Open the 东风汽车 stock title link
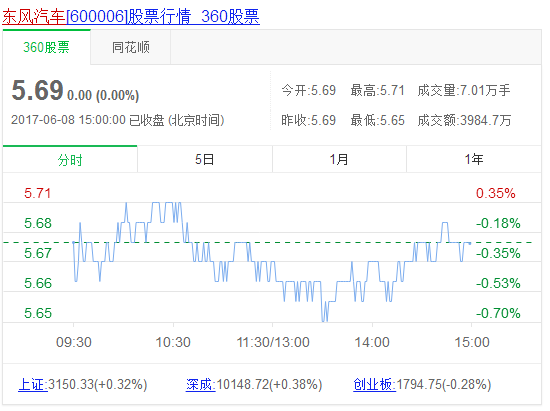 click(x=131, y=16)
